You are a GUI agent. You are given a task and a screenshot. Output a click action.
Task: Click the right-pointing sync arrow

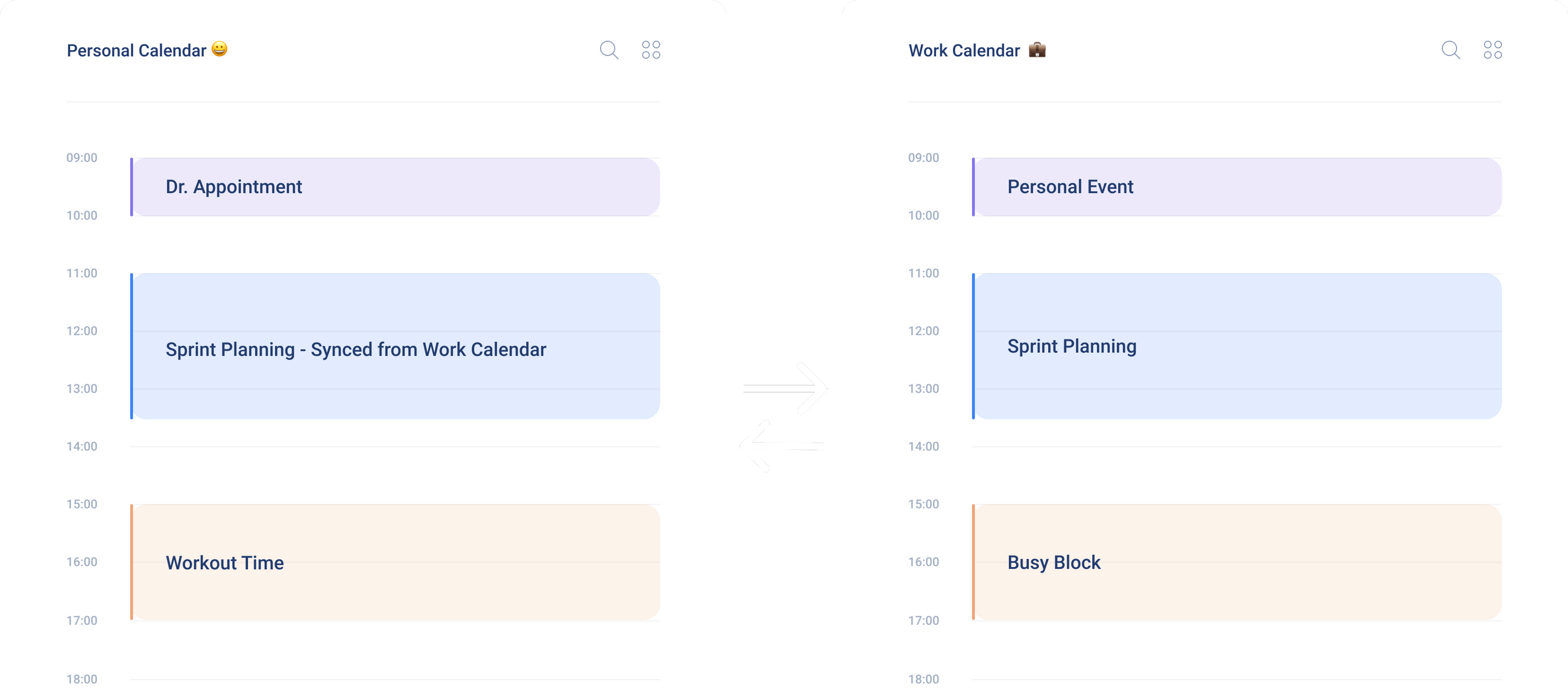coord(784,388)
